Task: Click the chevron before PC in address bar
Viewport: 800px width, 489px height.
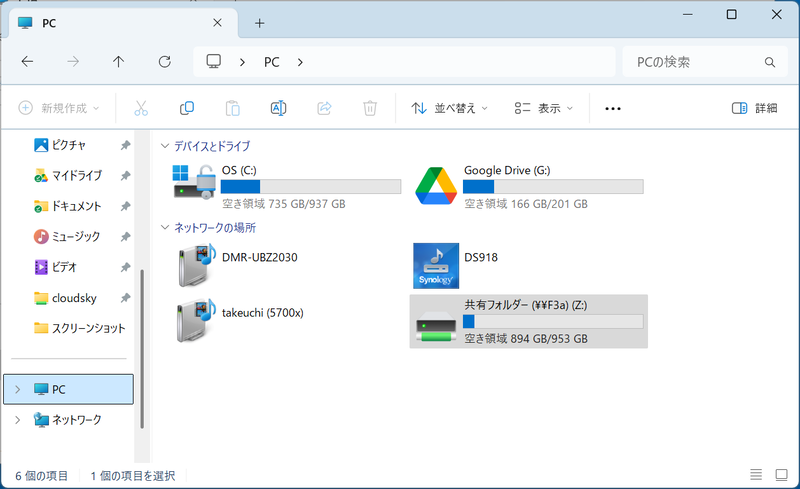Action: tap(242, 62)
